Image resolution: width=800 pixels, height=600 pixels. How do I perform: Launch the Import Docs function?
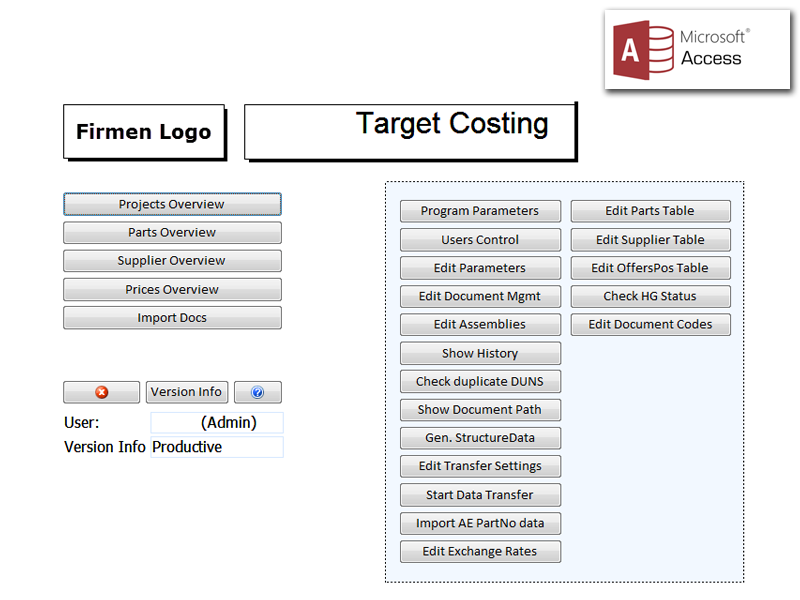click(172, 317)
